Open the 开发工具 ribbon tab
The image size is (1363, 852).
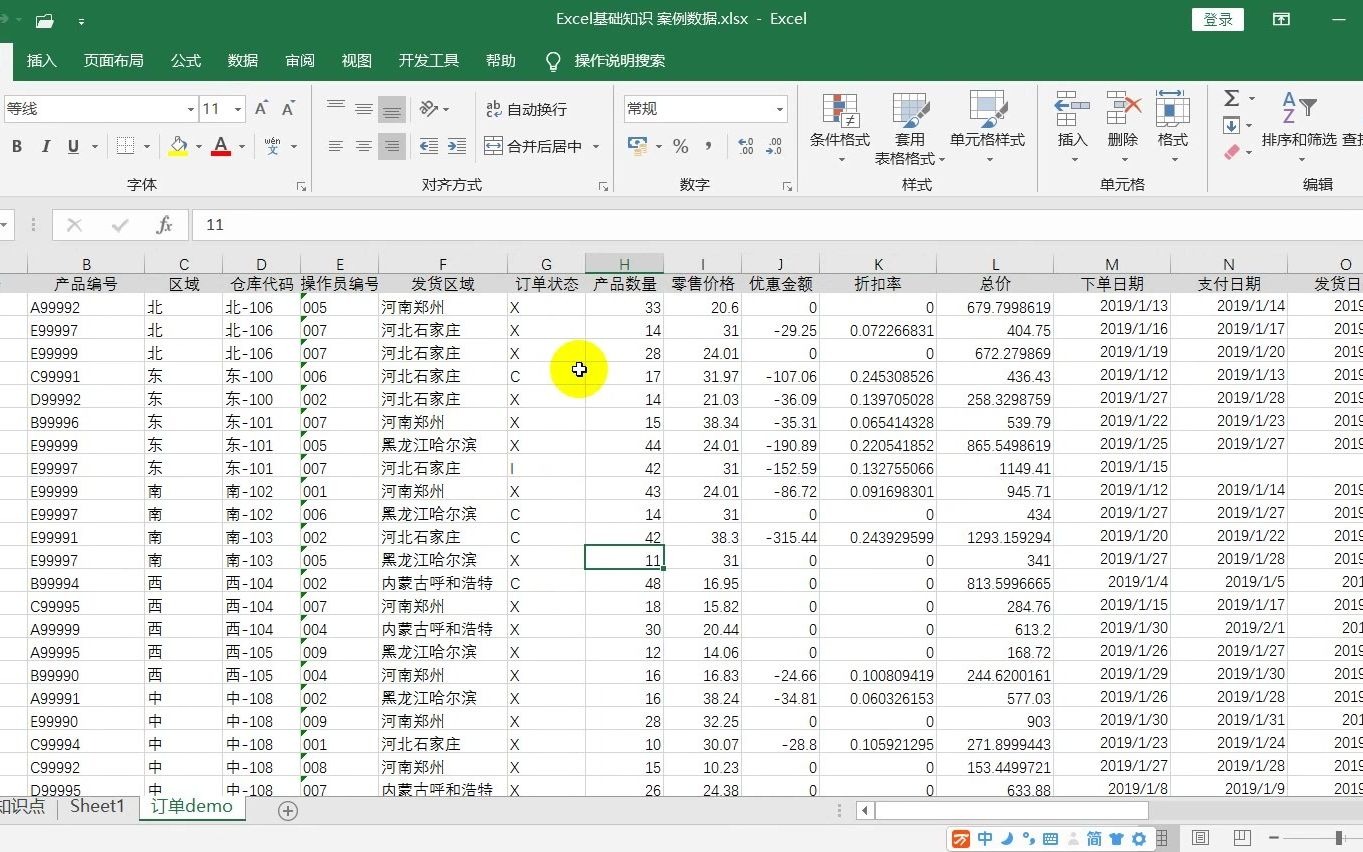pos(429,61)
